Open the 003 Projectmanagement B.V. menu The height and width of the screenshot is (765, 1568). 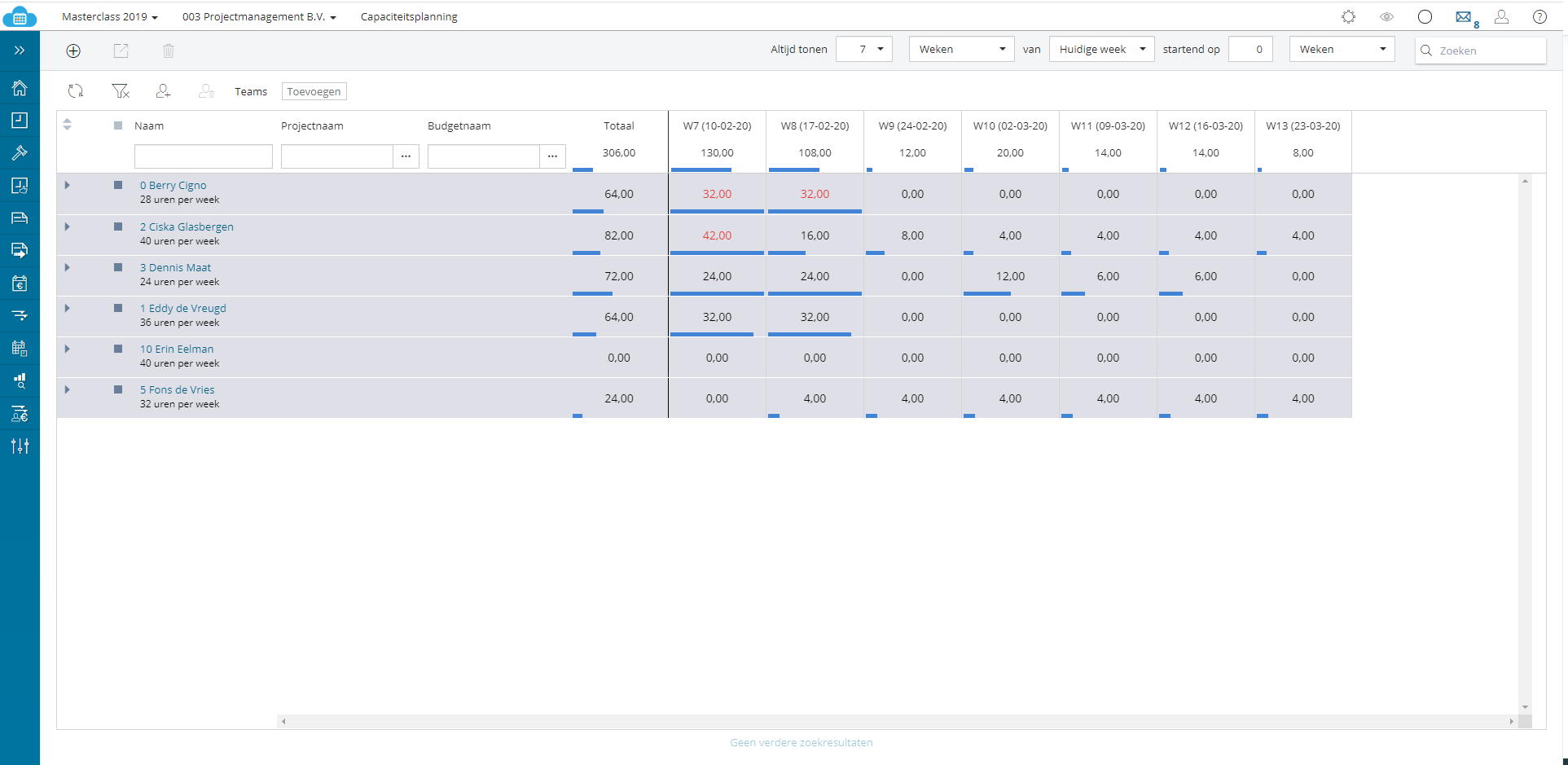tap(259, 16)
